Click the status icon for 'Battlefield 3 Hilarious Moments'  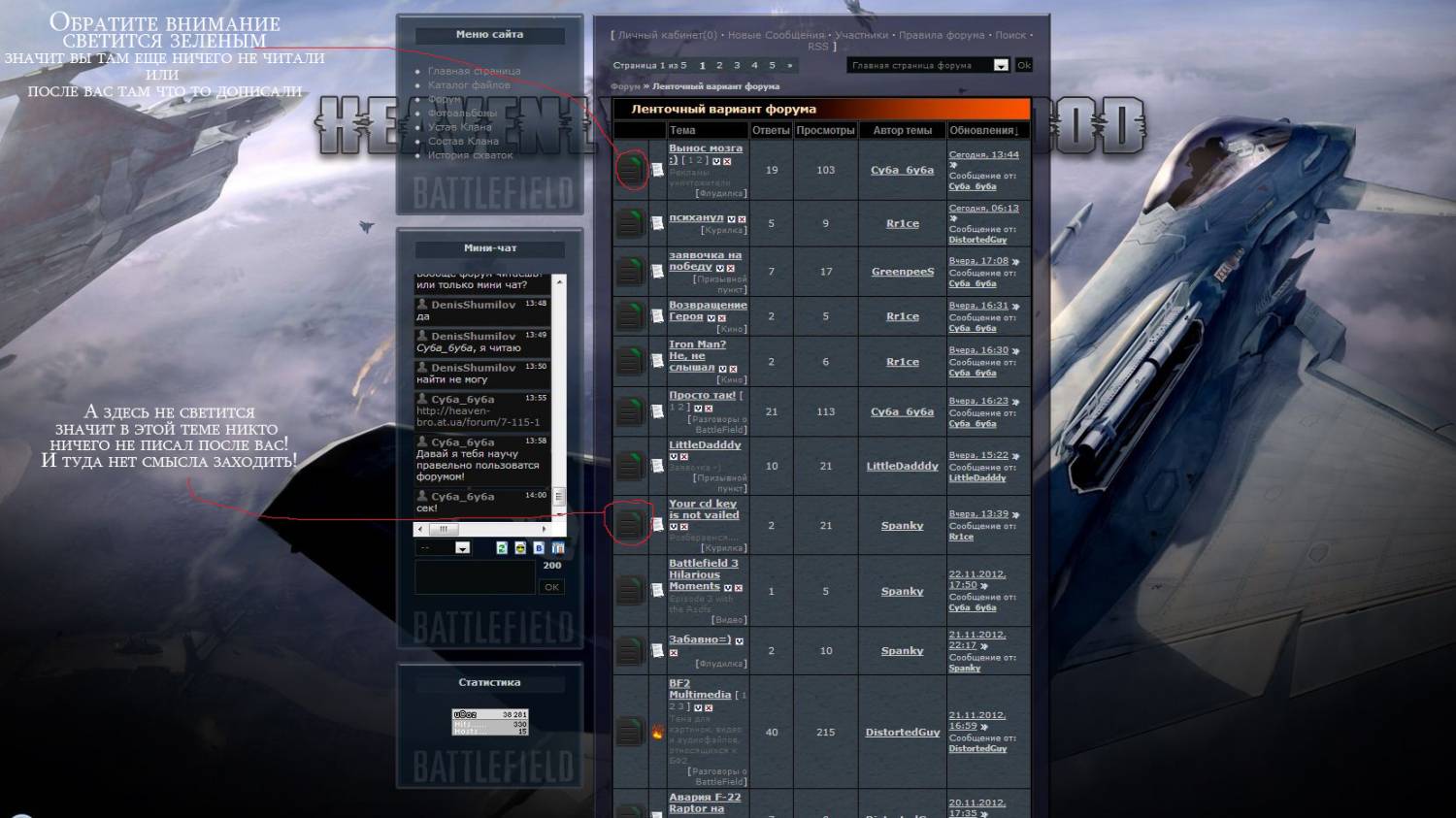[x=630, y=591]
